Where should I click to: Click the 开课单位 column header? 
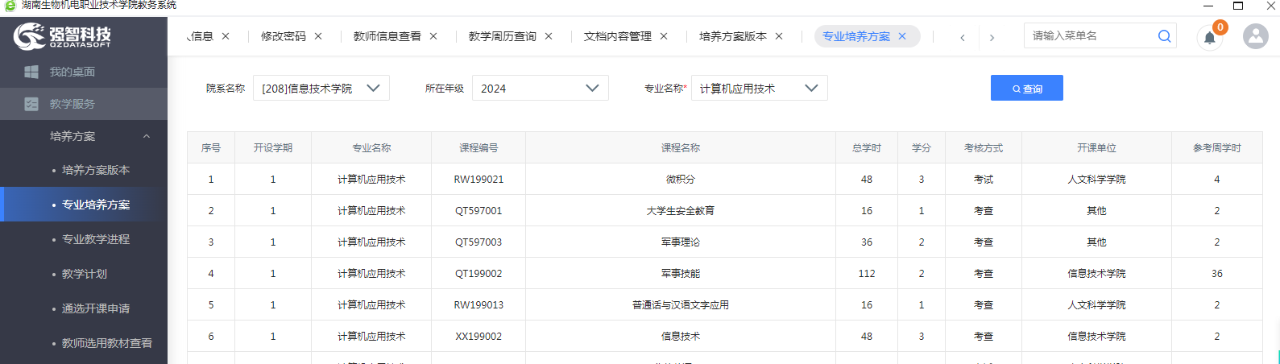pos(1097,147)
